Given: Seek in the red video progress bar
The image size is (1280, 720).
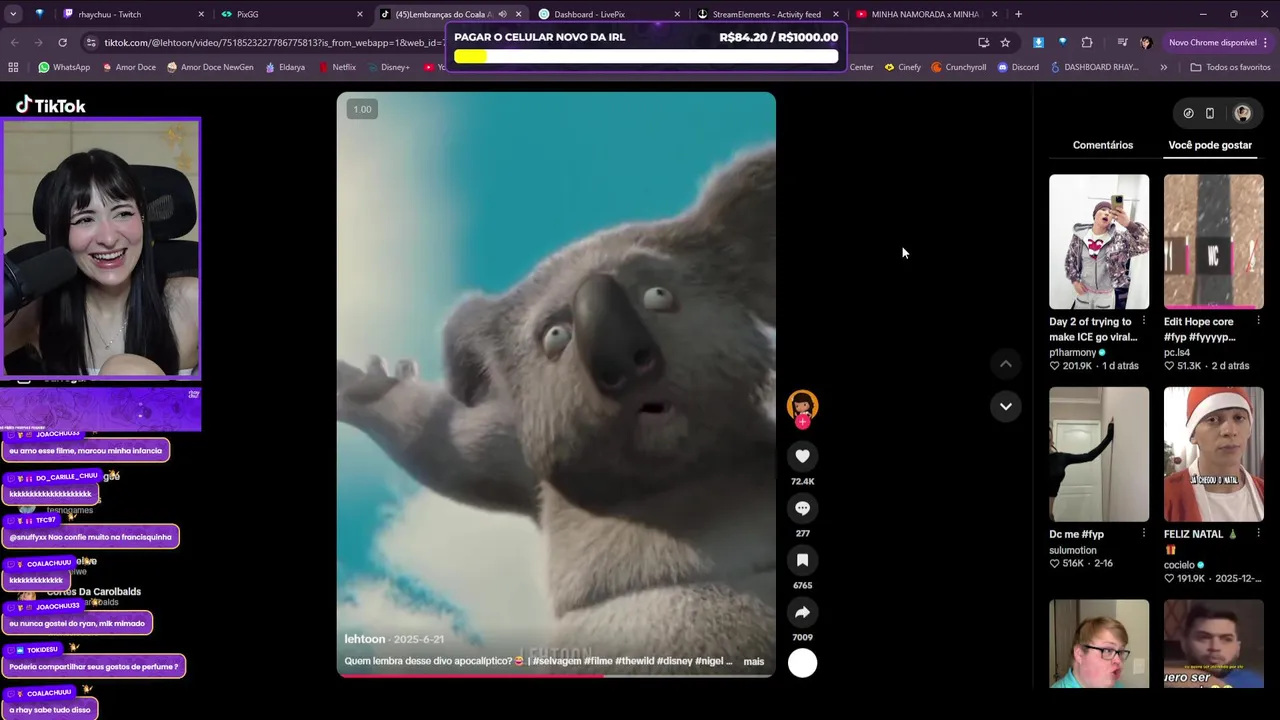Looking at the screenshot, I should point(556,675).
